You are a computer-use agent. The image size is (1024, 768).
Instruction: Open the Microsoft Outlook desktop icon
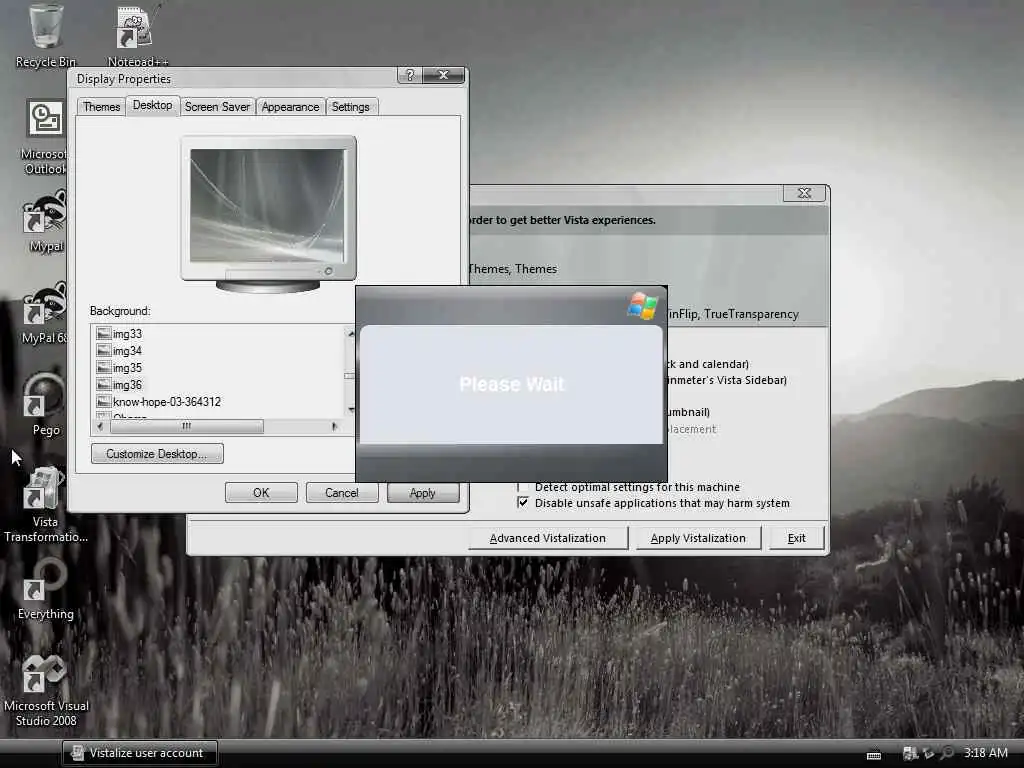45,137
